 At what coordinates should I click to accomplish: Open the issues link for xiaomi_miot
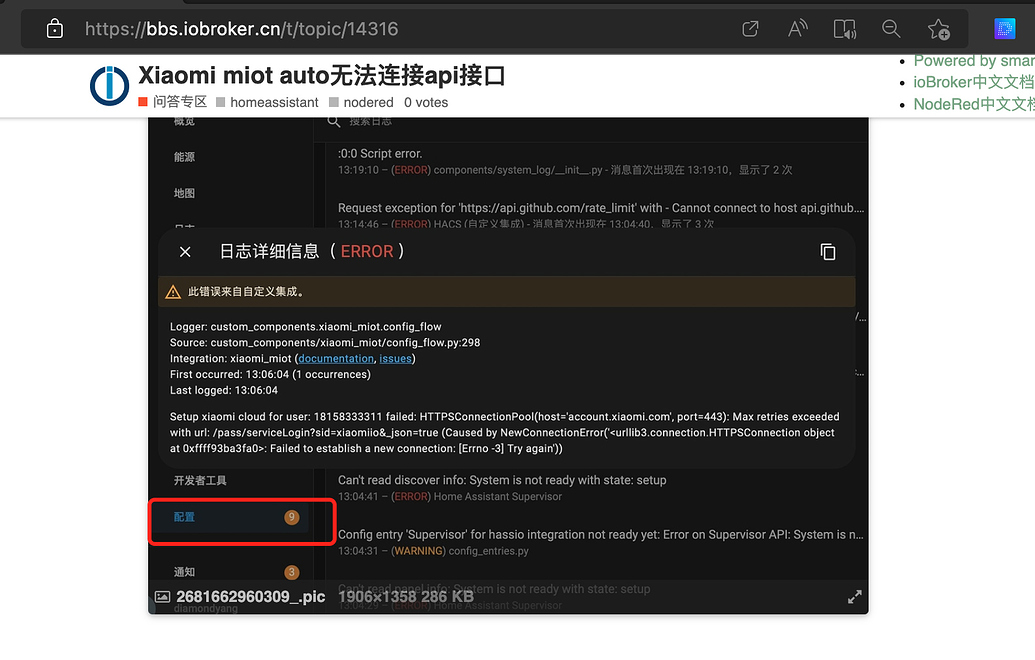(395, 358)
